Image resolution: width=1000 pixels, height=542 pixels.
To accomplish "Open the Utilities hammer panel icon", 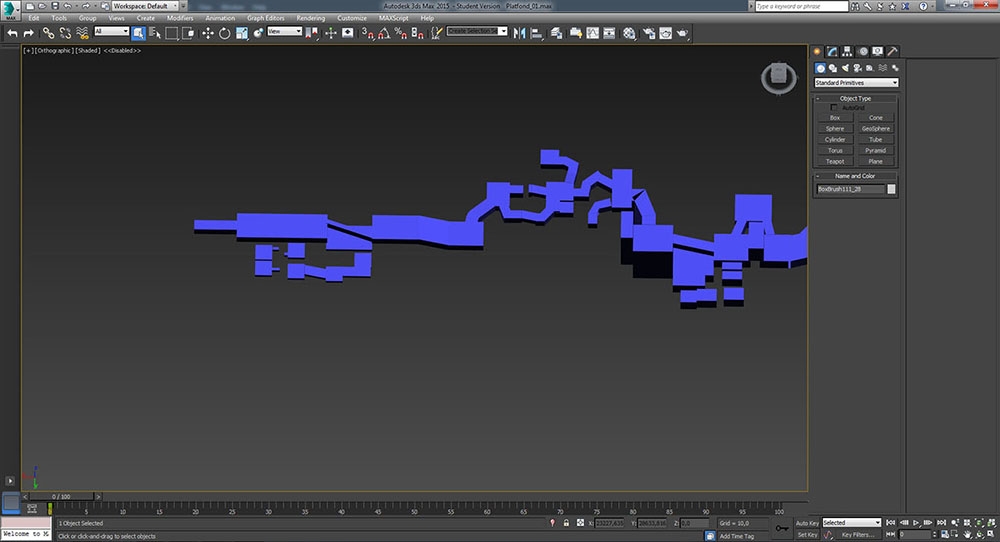I will tap(892, 51).
